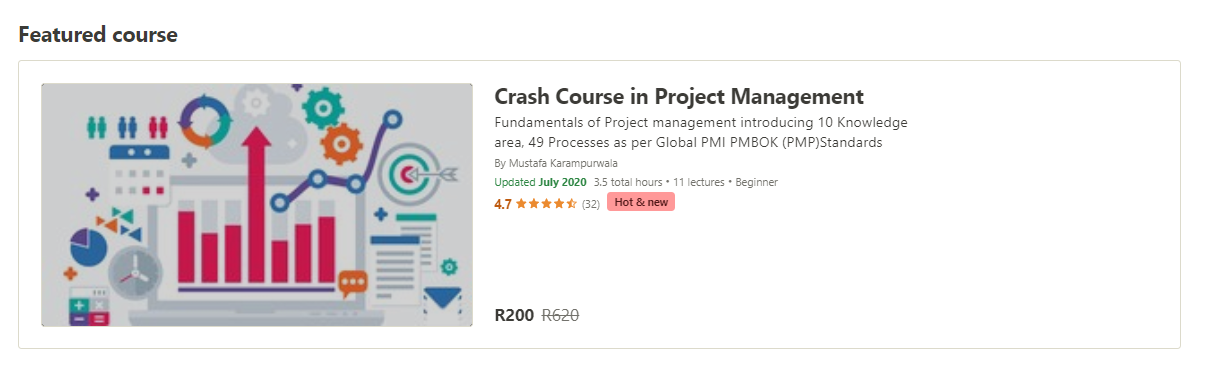Screen dimensions: 1213x384
Task: Click the (32) reviews count
Action: pyautogui.click(x=591, y=204)
